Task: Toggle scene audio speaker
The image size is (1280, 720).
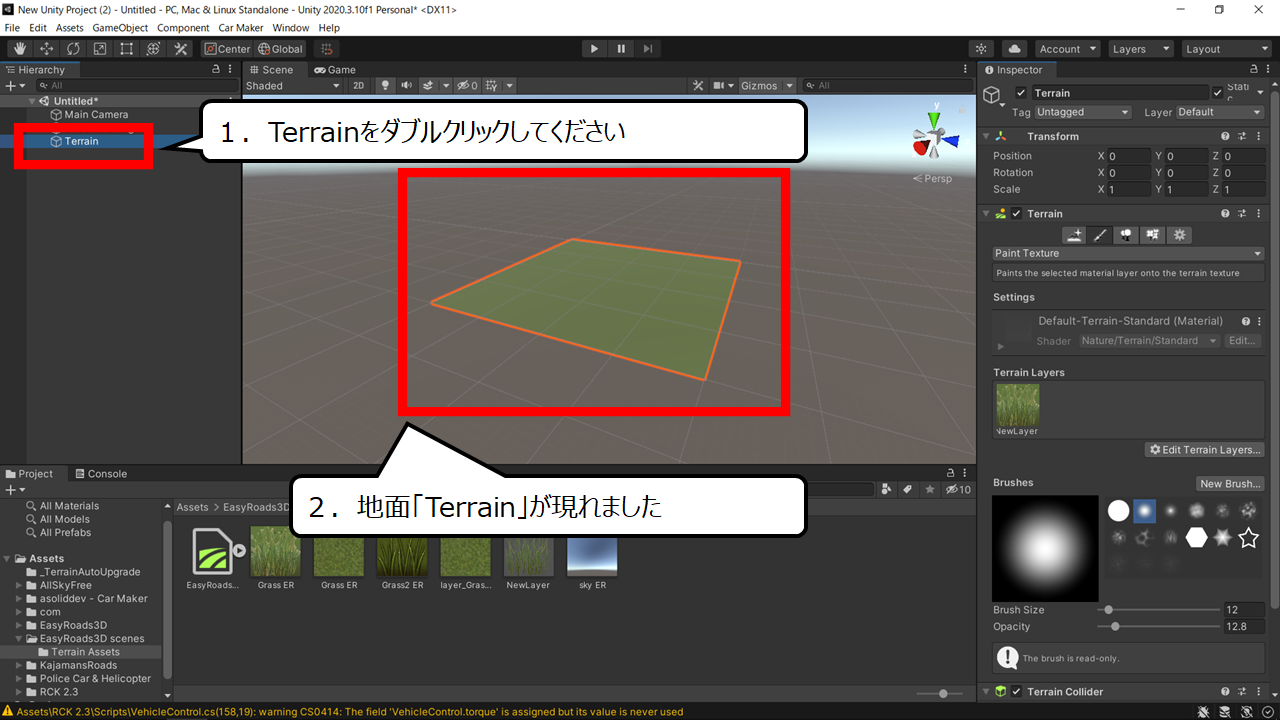Action: click(x=406, y=86)
